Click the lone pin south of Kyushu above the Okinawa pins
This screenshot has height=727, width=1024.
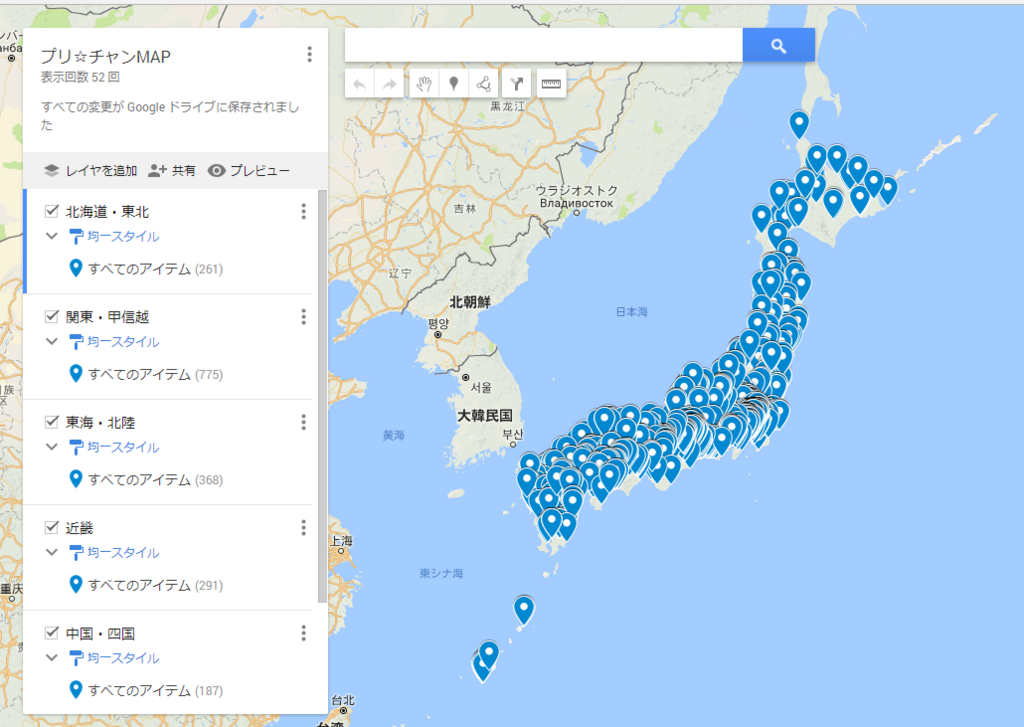tap(524, 610)
